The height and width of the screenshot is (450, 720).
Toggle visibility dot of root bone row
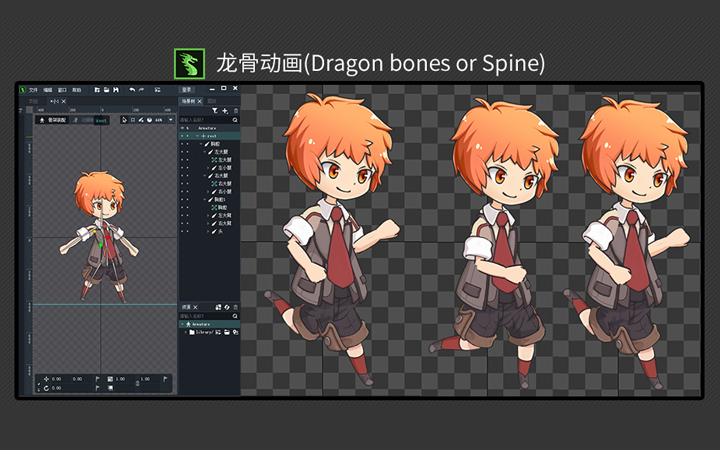pos(183,135)
